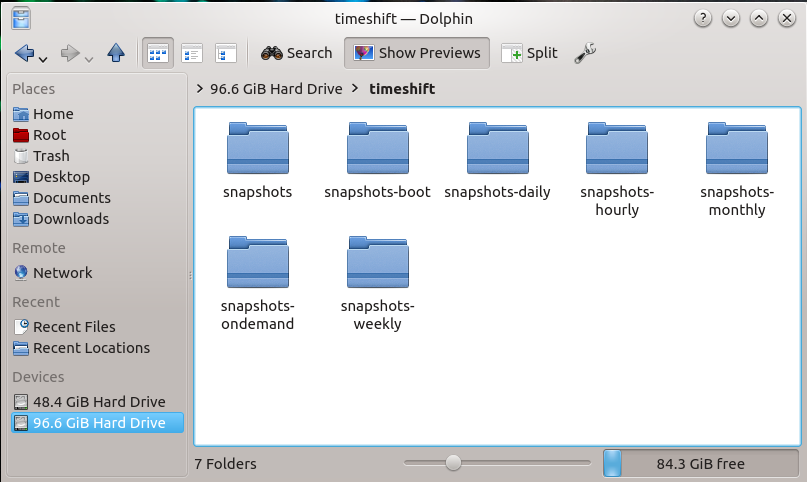
Task: Switch to Details view mode
Action: (x=225, y=53)
